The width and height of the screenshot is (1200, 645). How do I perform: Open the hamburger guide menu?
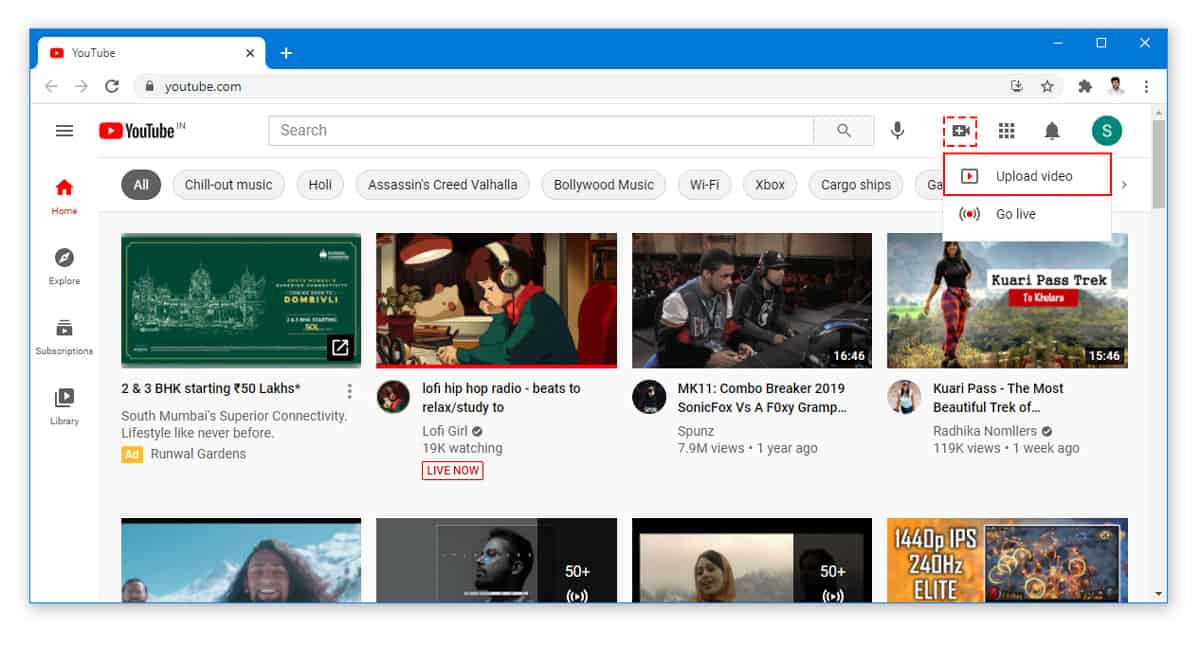(65, 130)
